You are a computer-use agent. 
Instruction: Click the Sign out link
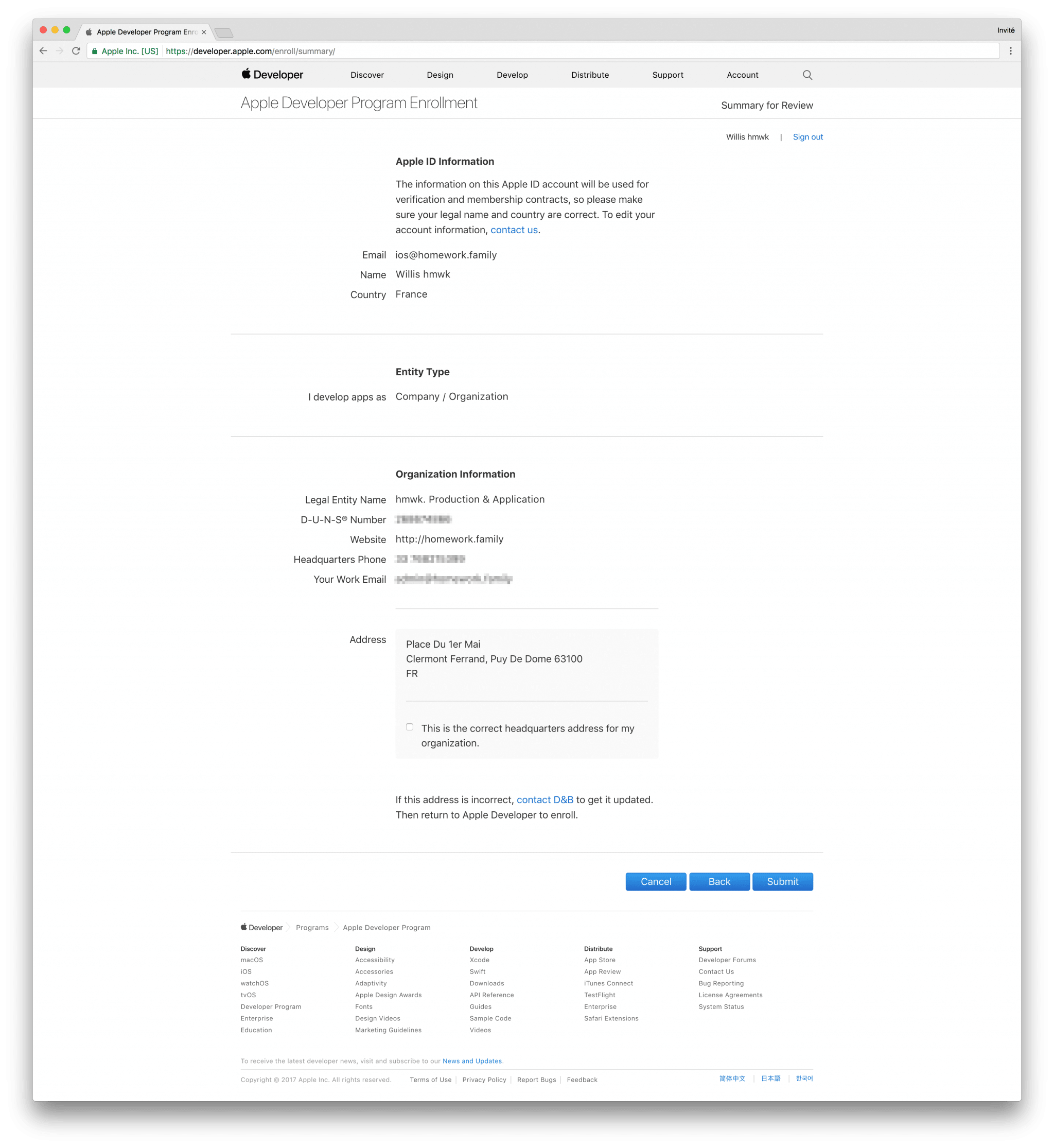coord(807,137)
